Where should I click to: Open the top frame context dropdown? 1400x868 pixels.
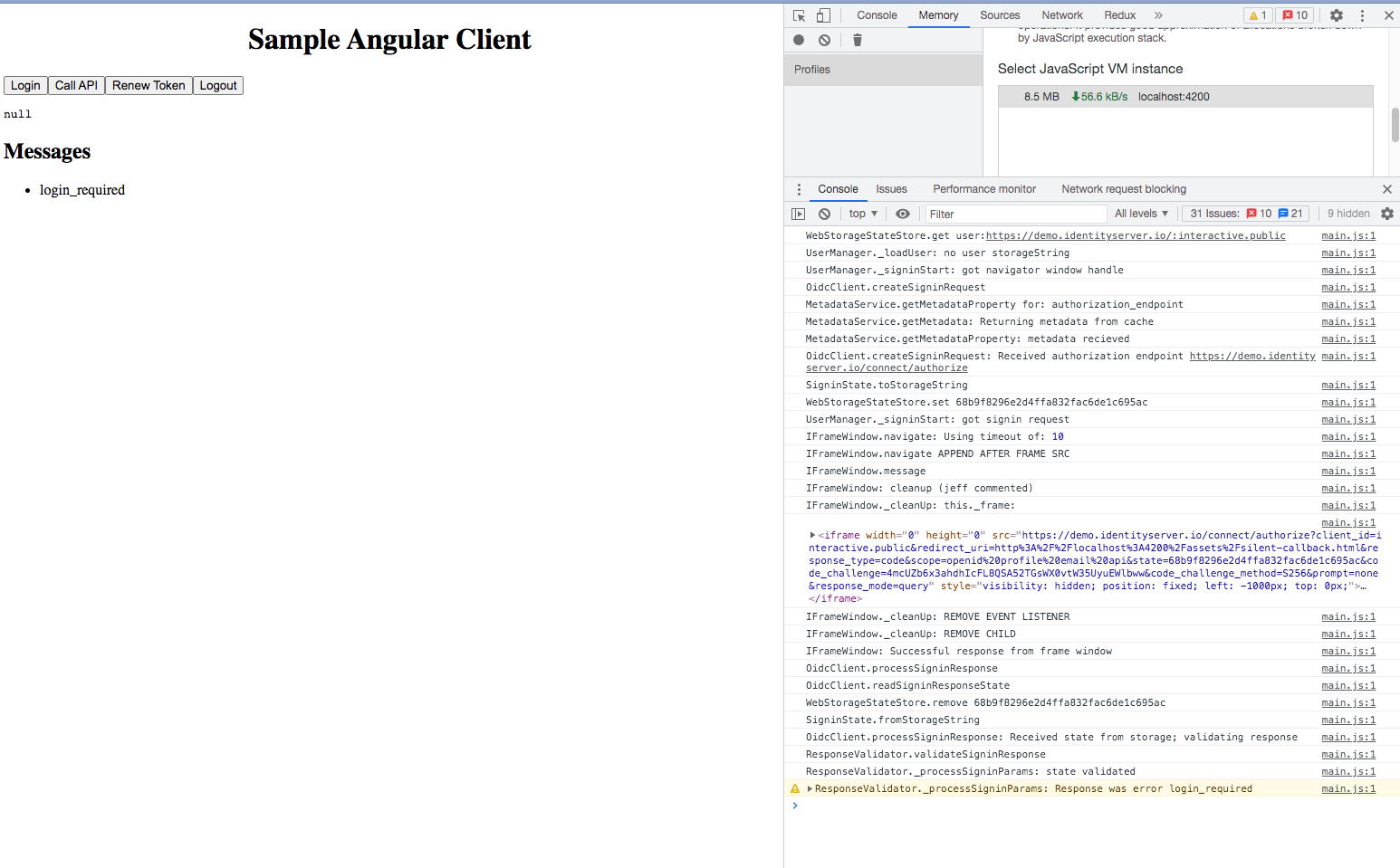click(x=861, y=214)
